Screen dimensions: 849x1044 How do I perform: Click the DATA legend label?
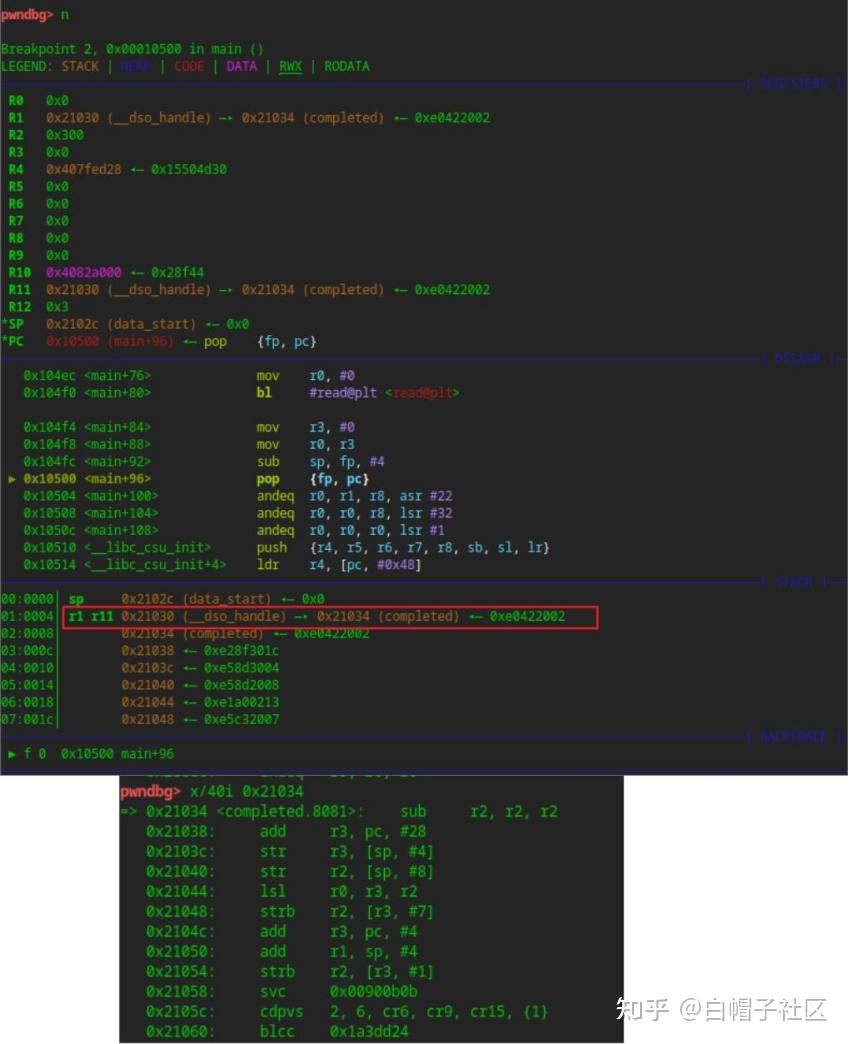click(243, 66)
